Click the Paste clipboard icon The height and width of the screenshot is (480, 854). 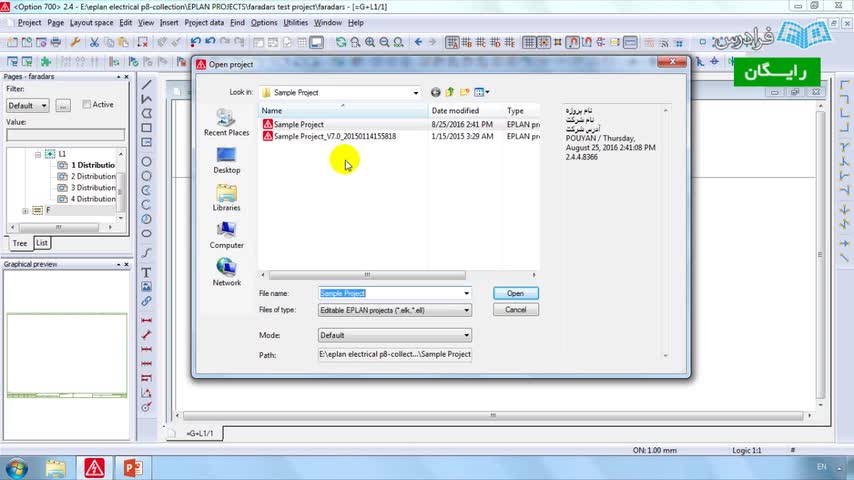click(x=124, y=42)
